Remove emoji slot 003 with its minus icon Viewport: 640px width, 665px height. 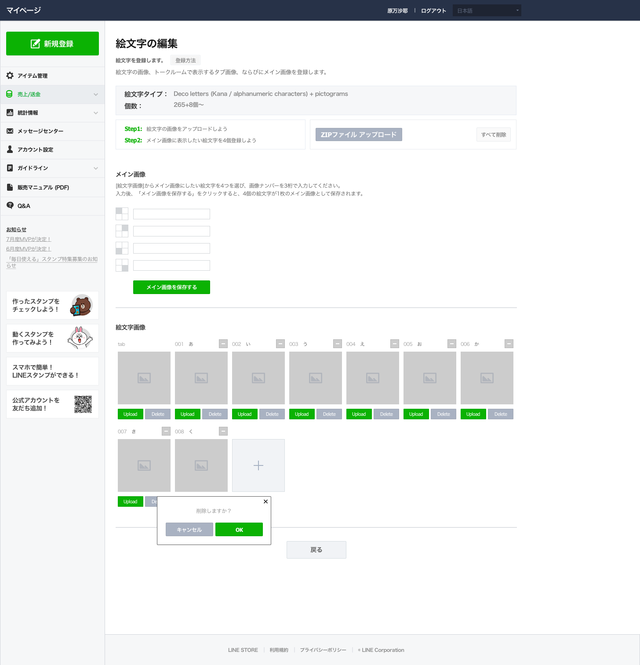tap(338, 344)
